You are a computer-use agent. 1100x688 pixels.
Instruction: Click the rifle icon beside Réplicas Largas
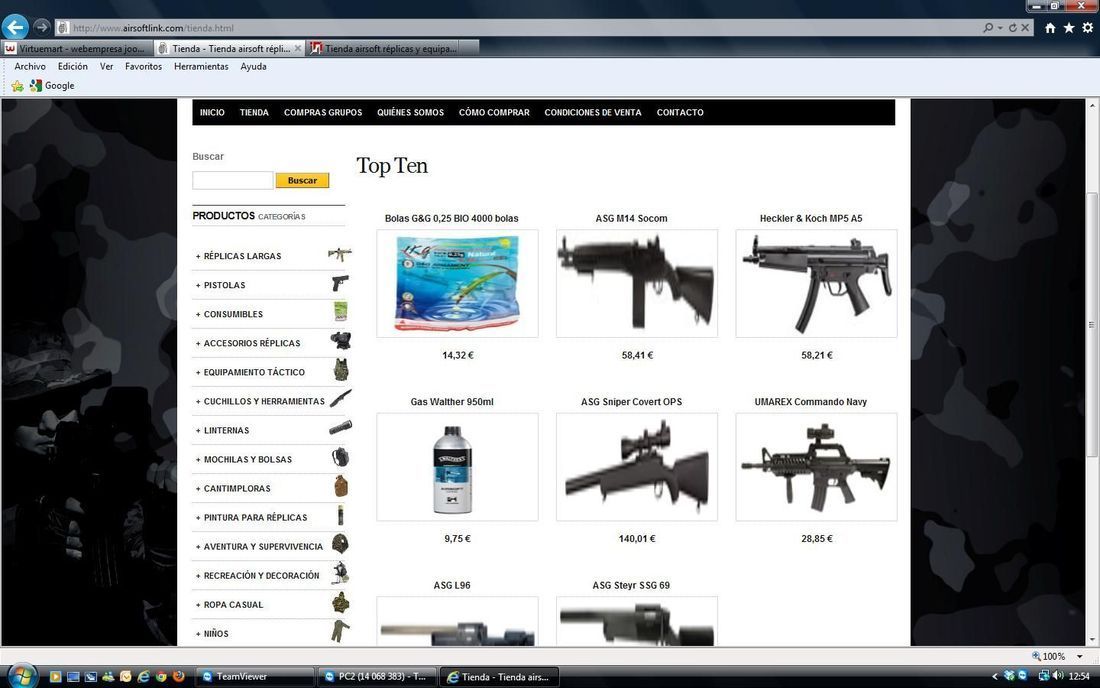coord(340,254)
